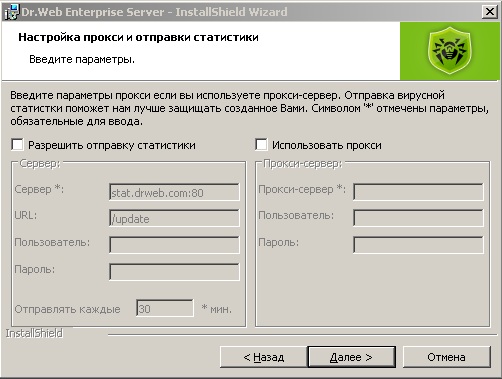Select the statistics server 'Пользователь' field
Image resolution: width=502 pixels, height=379 pixels.
(174, 245)
